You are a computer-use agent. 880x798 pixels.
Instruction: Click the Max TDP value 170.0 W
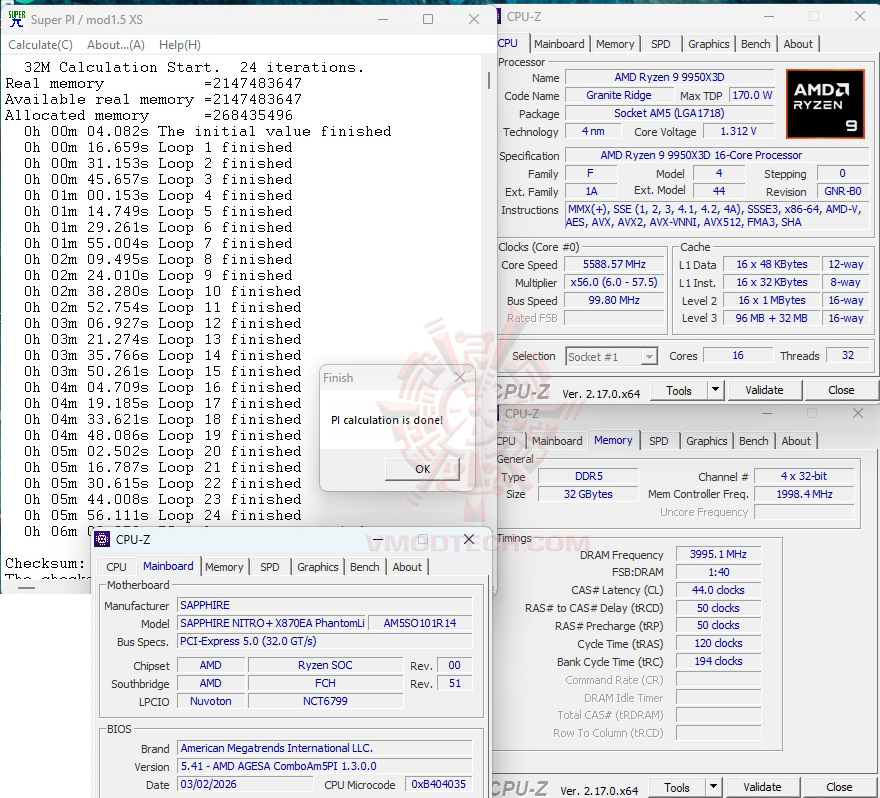[x=752, y=95]
